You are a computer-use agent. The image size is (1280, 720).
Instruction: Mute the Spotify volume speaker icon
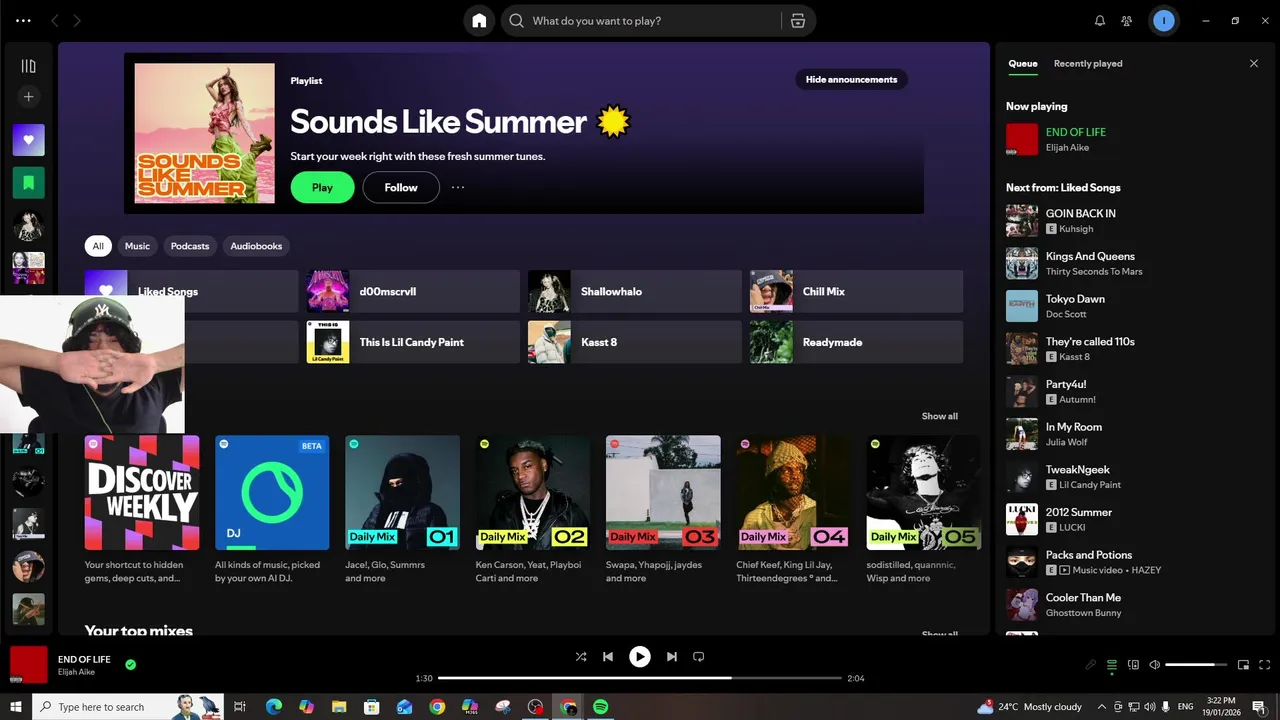tap(1155, 665)
